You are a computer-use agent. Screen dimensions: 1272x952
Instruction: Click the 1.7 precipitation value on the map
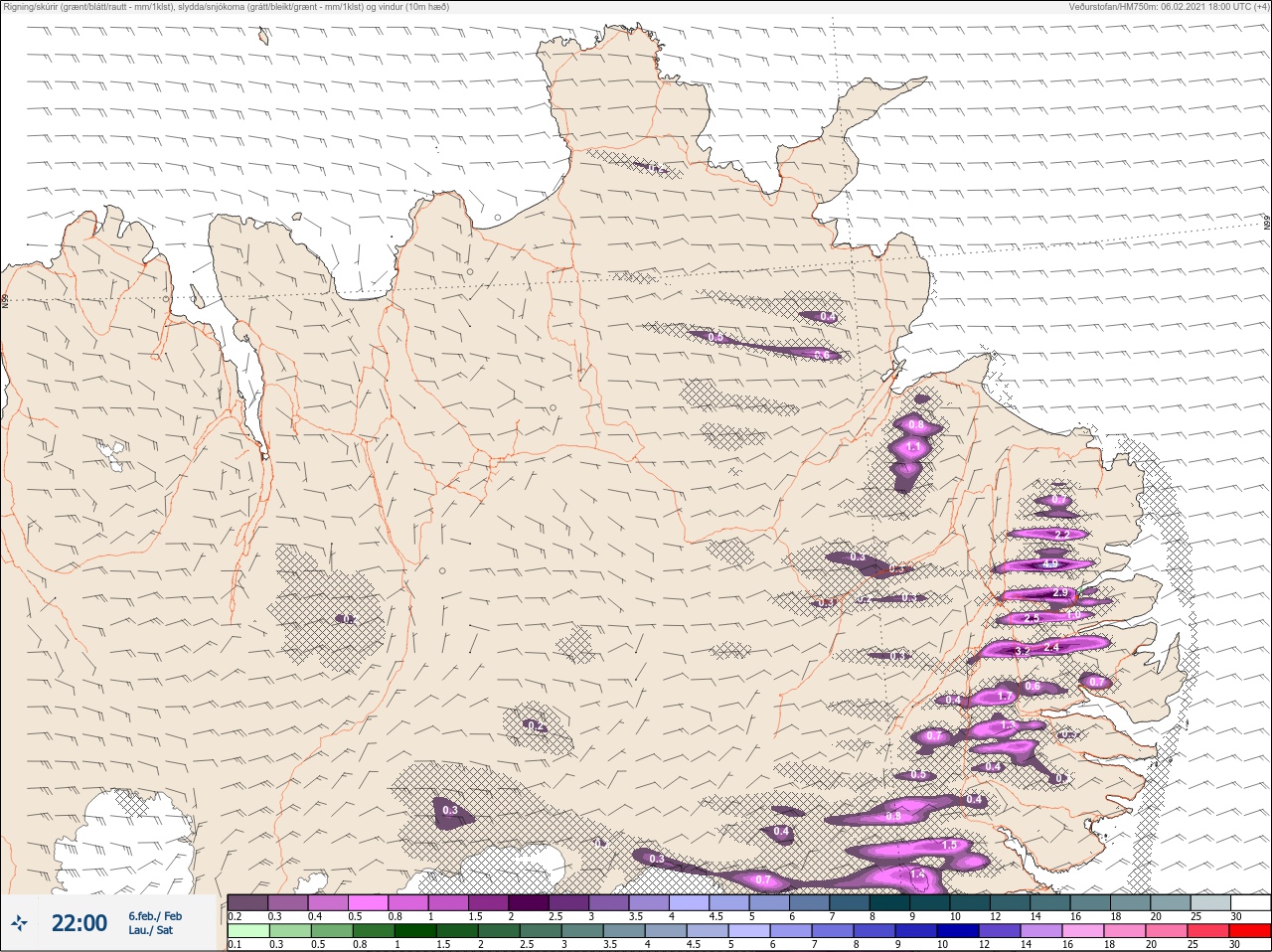tap(1005, 697)
